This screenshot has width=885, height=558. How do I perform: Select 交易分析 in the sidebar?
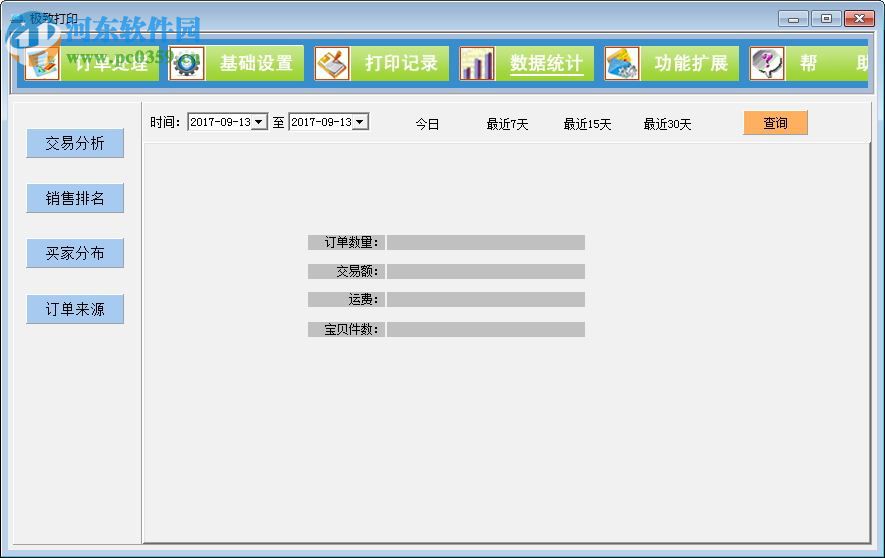(75, 143)
